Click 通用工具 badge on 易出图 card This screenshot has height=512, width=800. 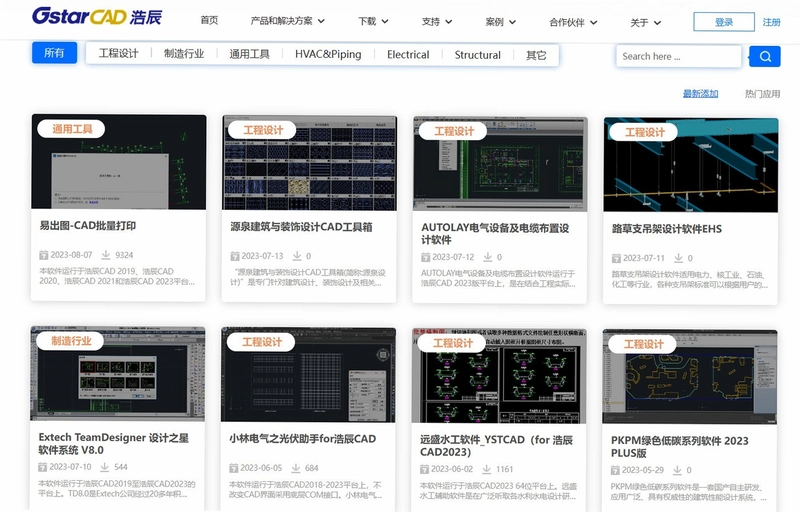click(x=71, y=129)
